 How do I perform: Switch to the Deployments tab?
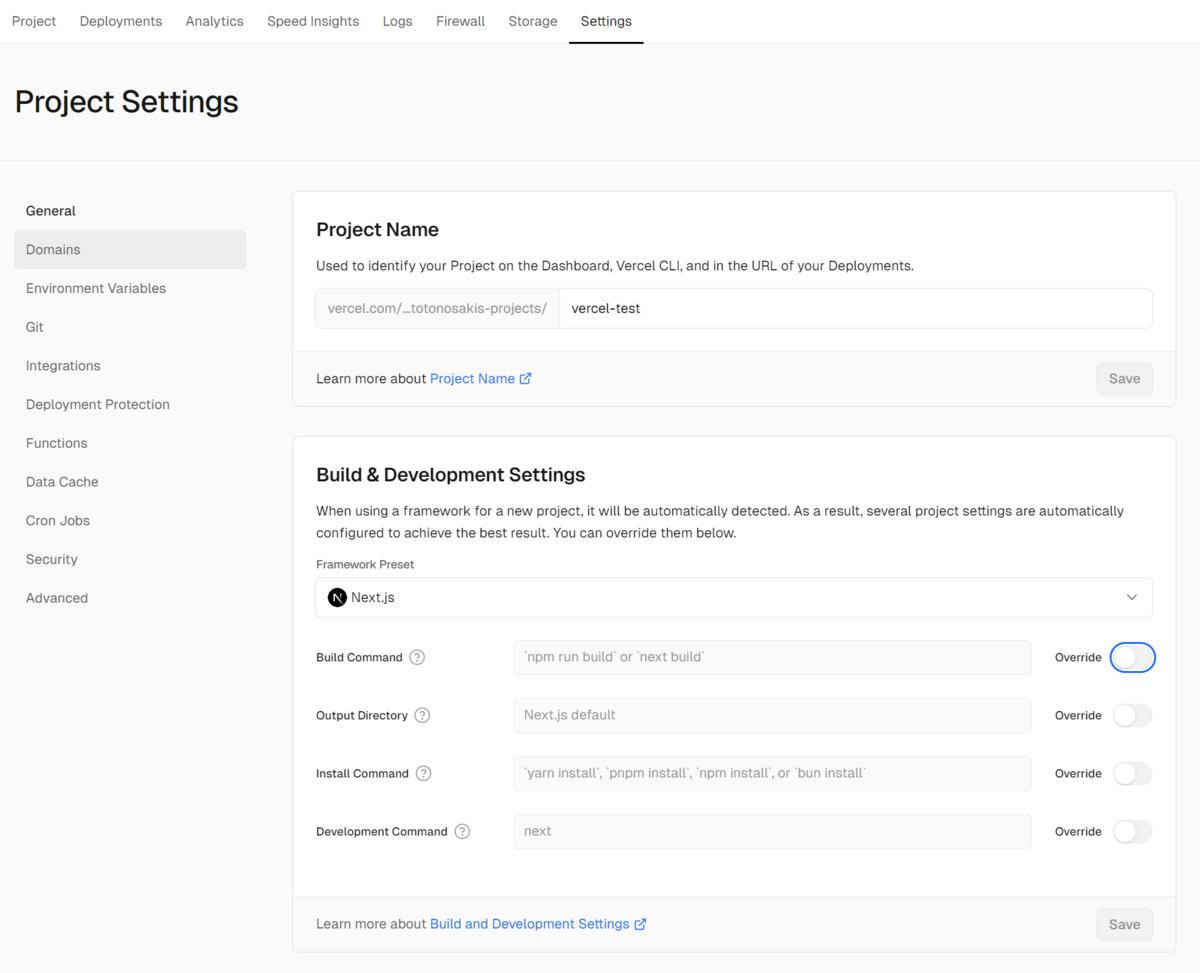tap(121, 21)
